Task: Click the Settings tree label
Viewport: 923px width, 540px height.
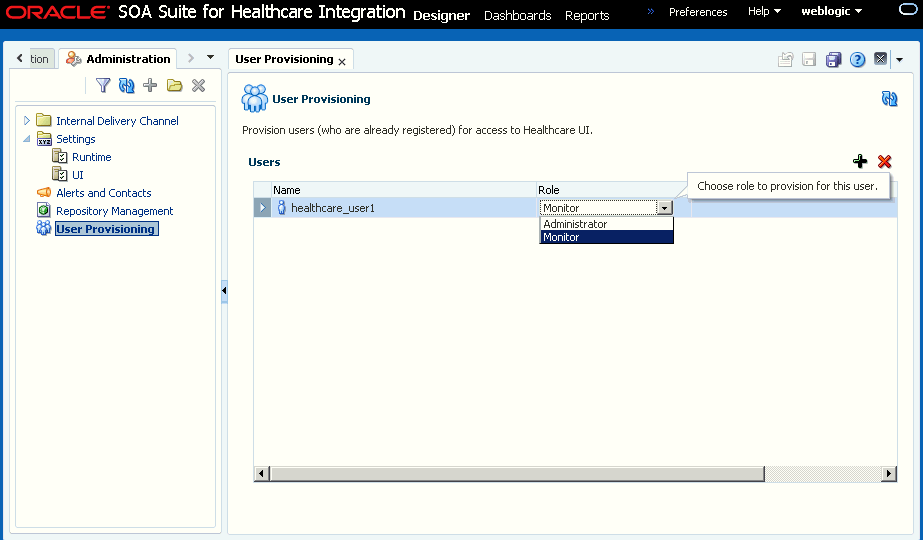Action: pyautogui.click(x=75, y=139)
